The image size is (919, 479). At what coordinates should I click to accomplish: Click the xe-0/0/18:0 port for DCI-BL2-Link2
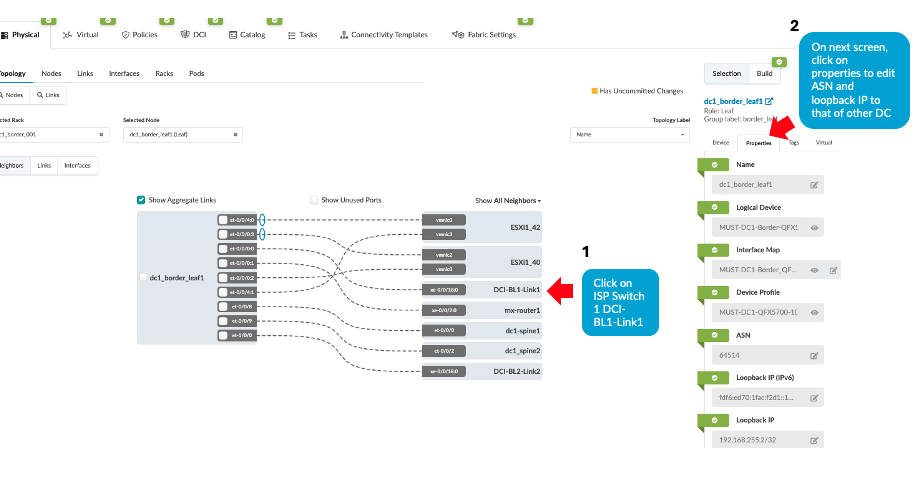444,371
